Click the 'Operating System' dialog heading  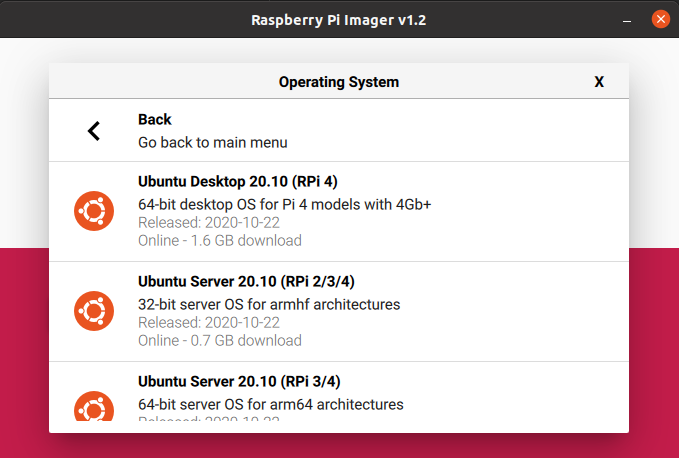point(339,82)
